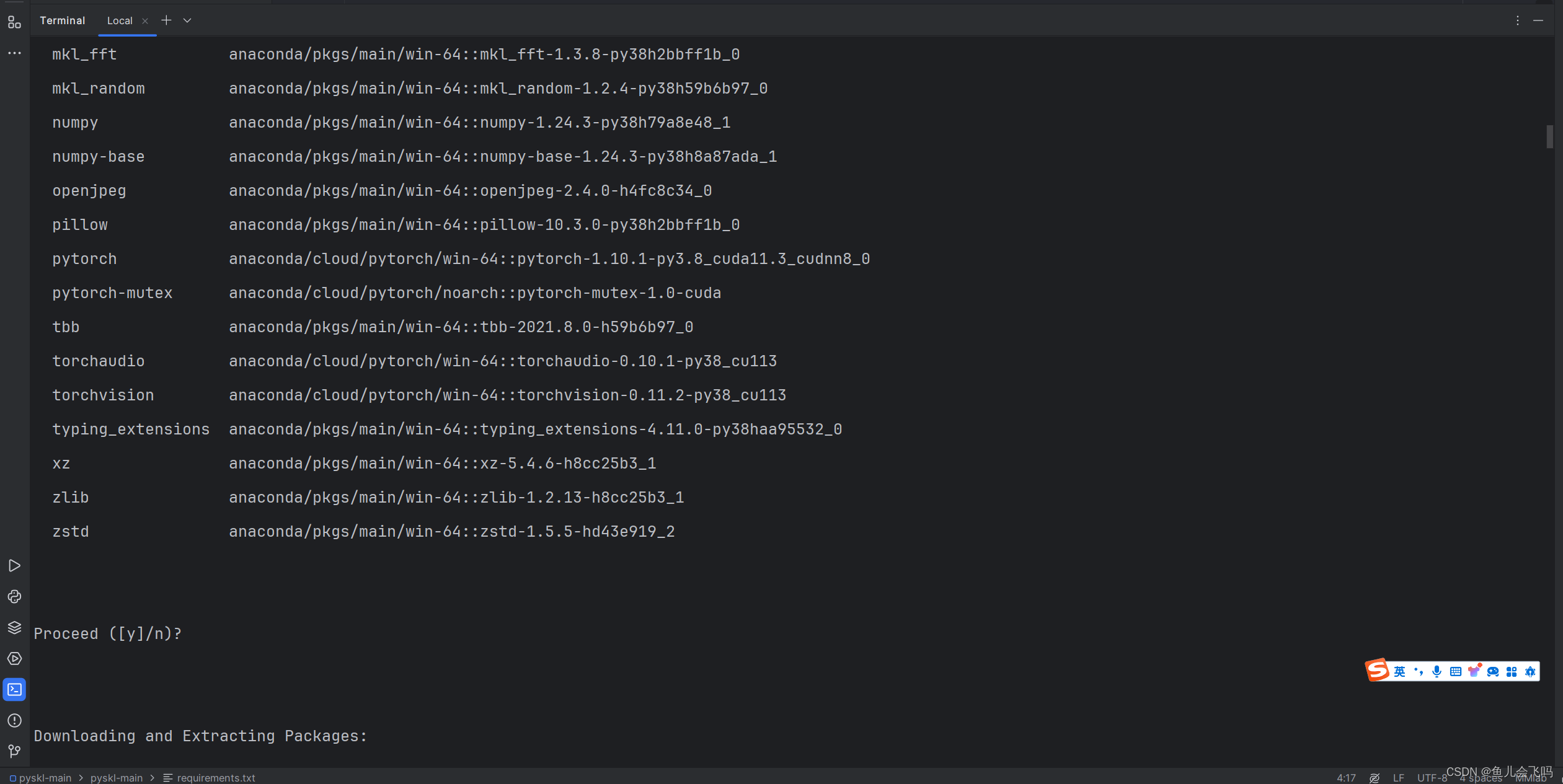
Task: Open the Sogou soft keyboard icon
Action: point(1456,671)
